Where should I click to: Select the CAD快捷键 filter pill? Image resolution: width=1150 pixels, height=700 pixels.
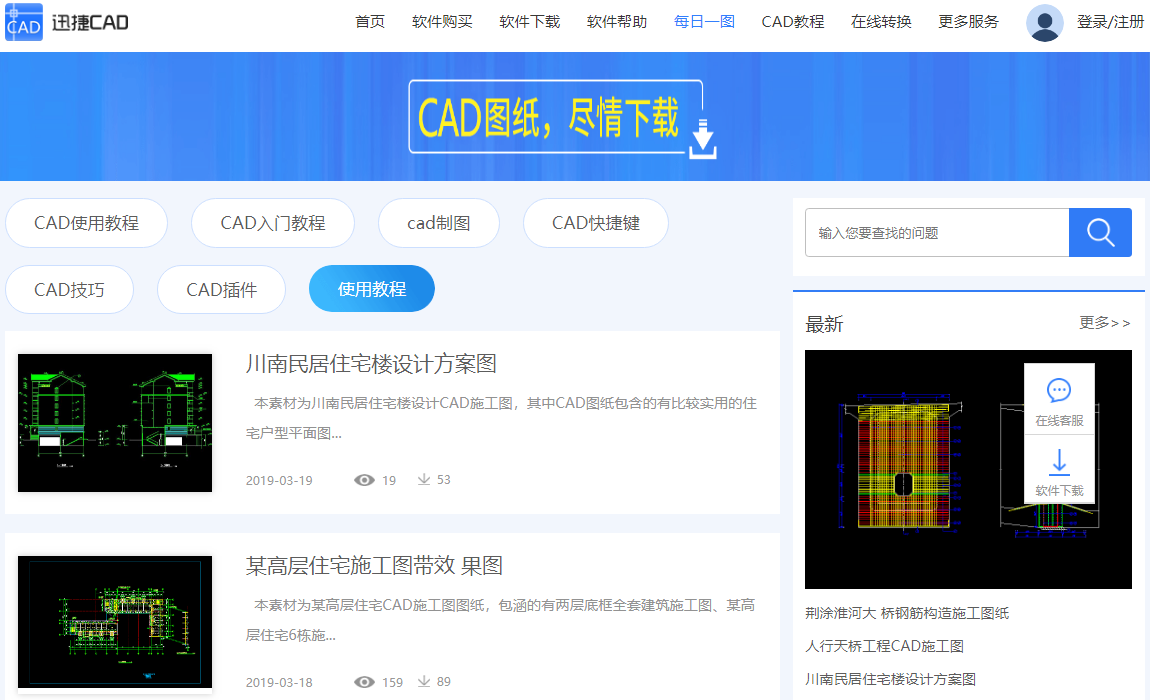(595, 223)
